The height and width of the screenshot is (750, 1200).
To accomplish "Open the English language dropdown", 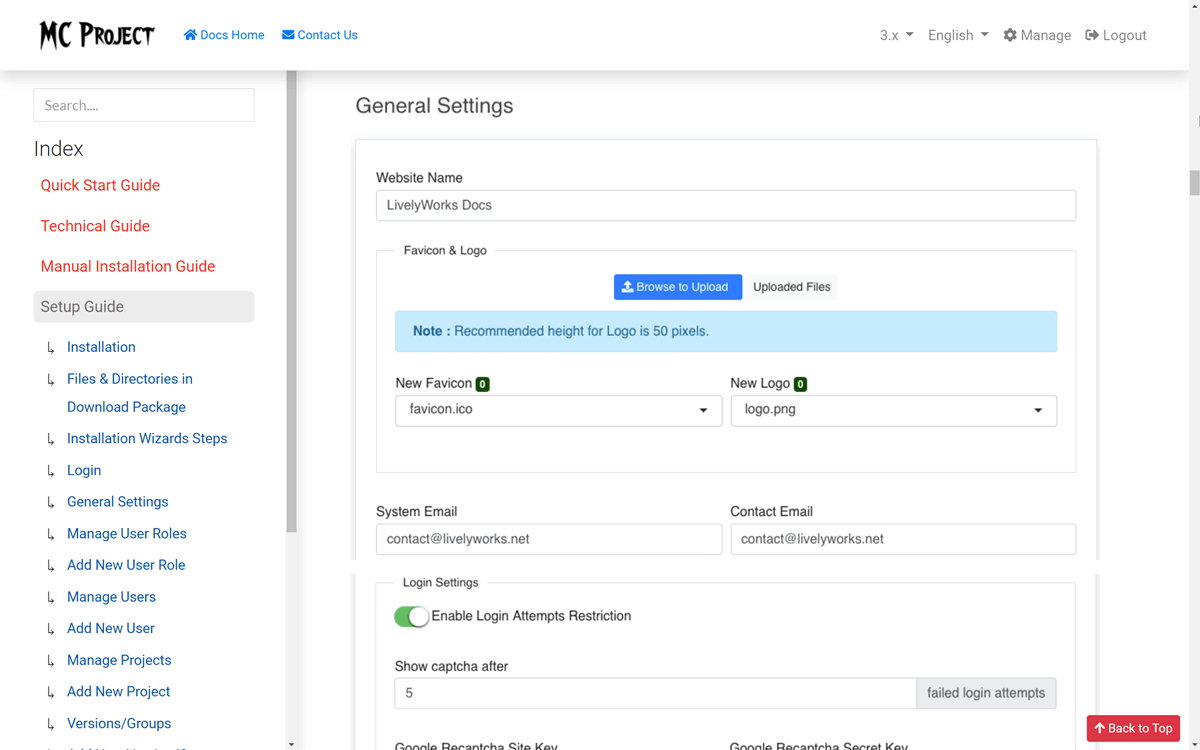I will (x=957, y=35).
